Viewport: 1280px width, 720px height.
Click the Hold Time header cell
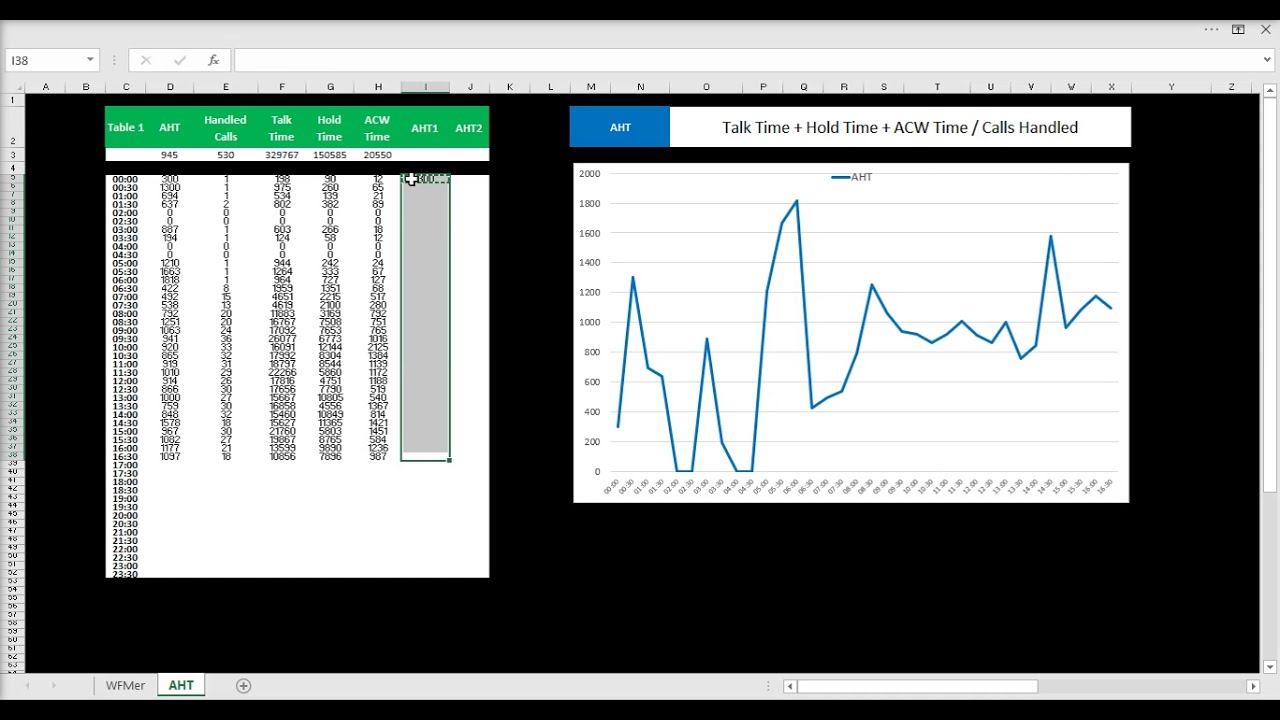[x=330, y=128]
